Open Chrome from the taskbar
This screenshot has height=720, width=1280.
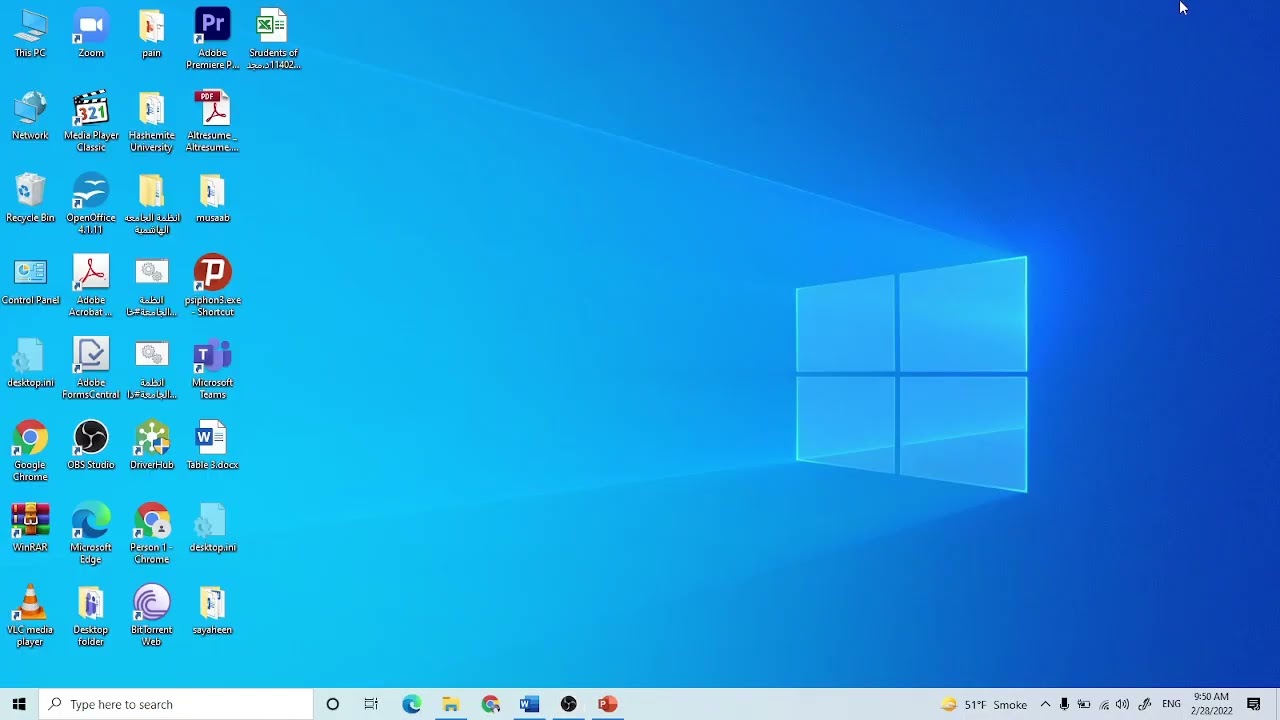490,704
